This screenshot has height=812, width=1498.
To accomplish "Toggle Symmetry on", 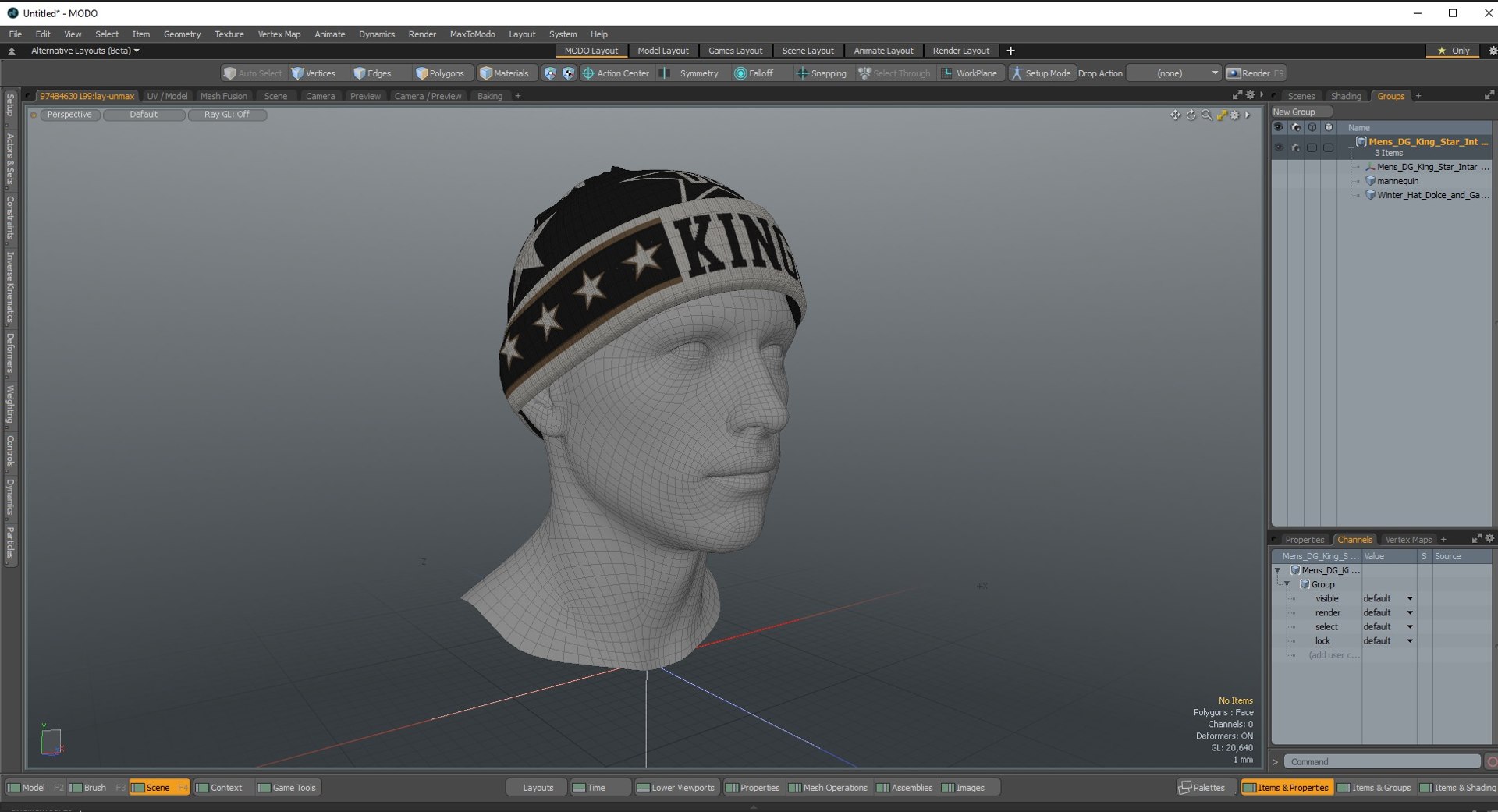I will click(690, 73).
